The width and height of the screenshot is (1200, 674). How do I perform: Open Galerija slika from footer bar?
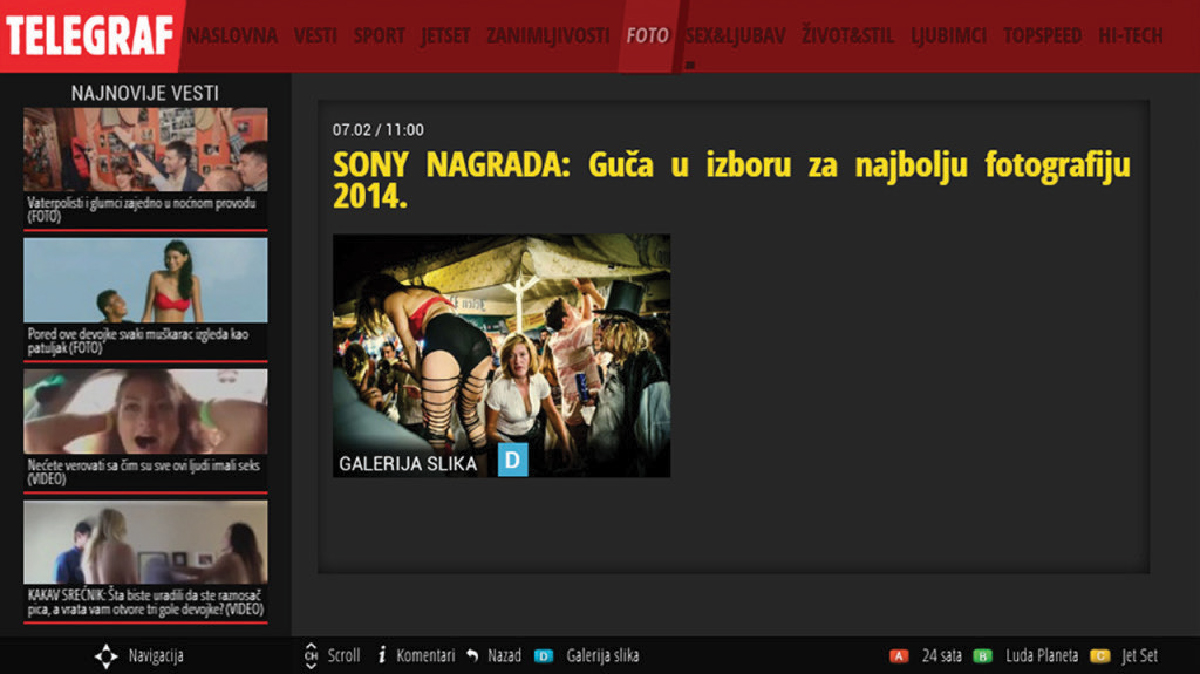point(603,656)
